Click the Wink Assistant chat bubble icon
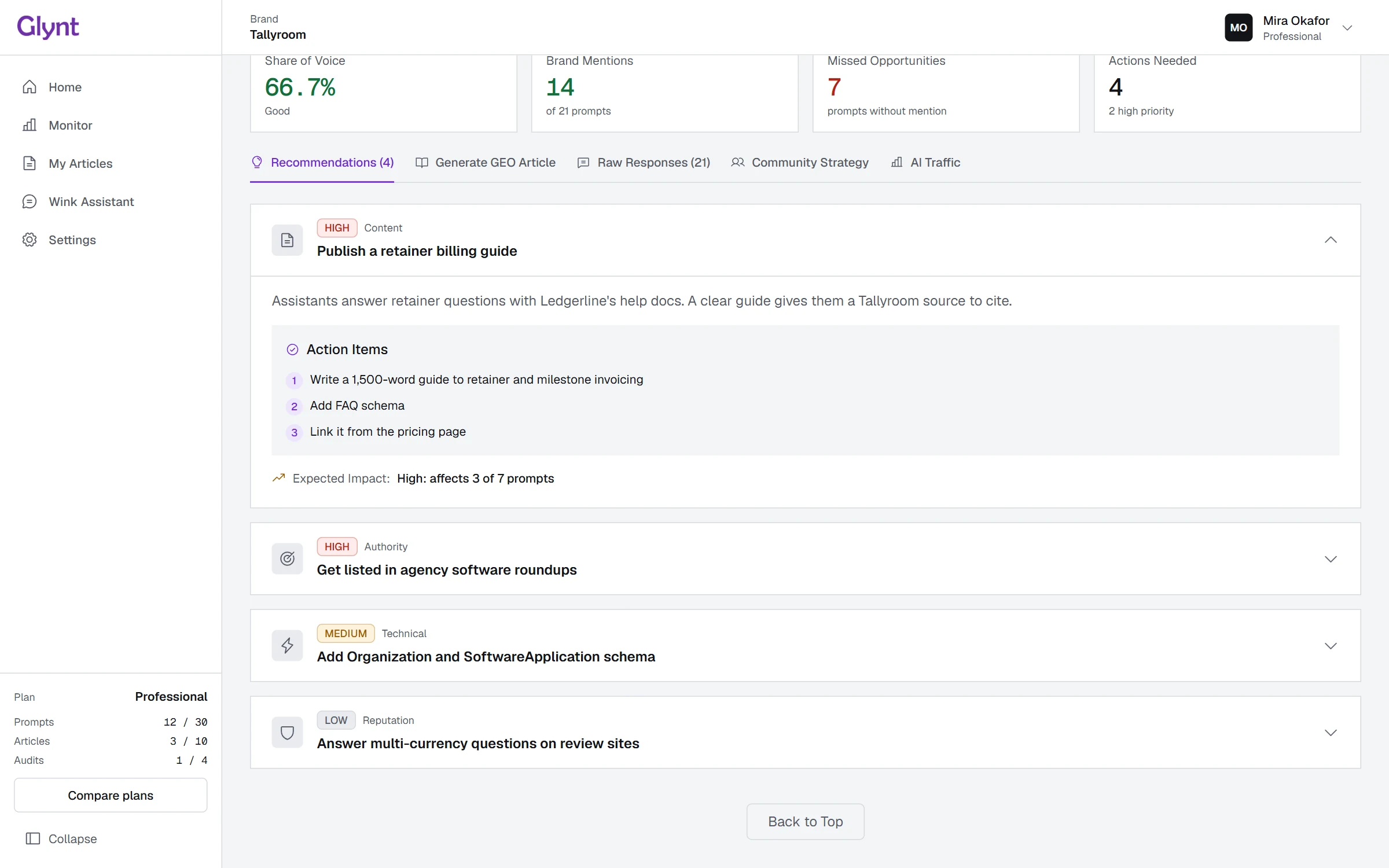The image size is (1389, 868). [30, 201]
